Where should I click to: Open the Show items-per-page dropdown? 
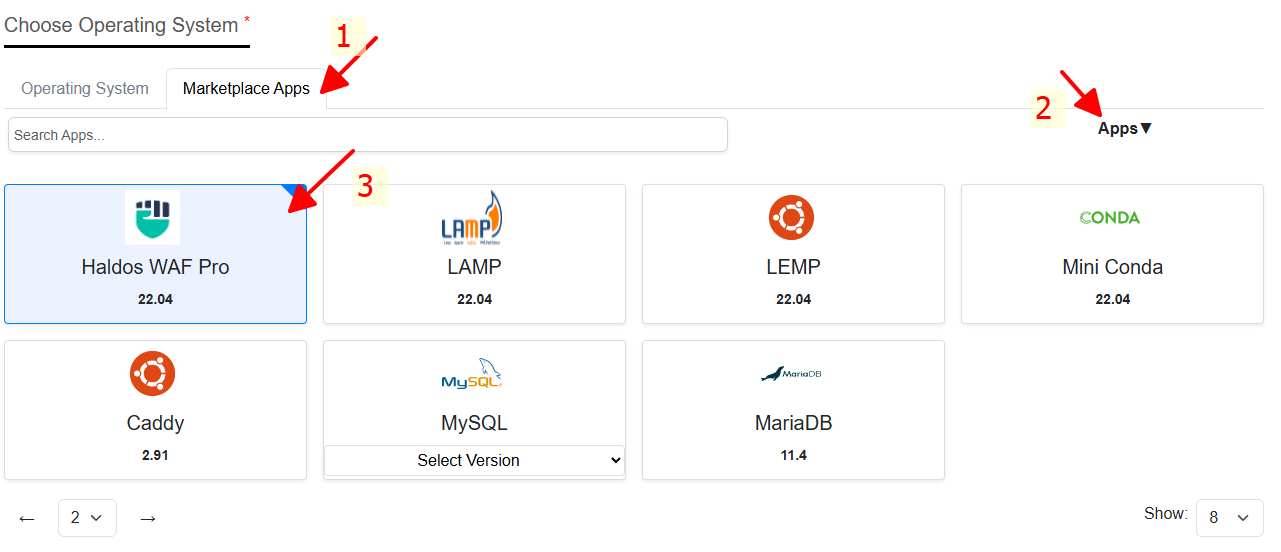click(1229, 517)
